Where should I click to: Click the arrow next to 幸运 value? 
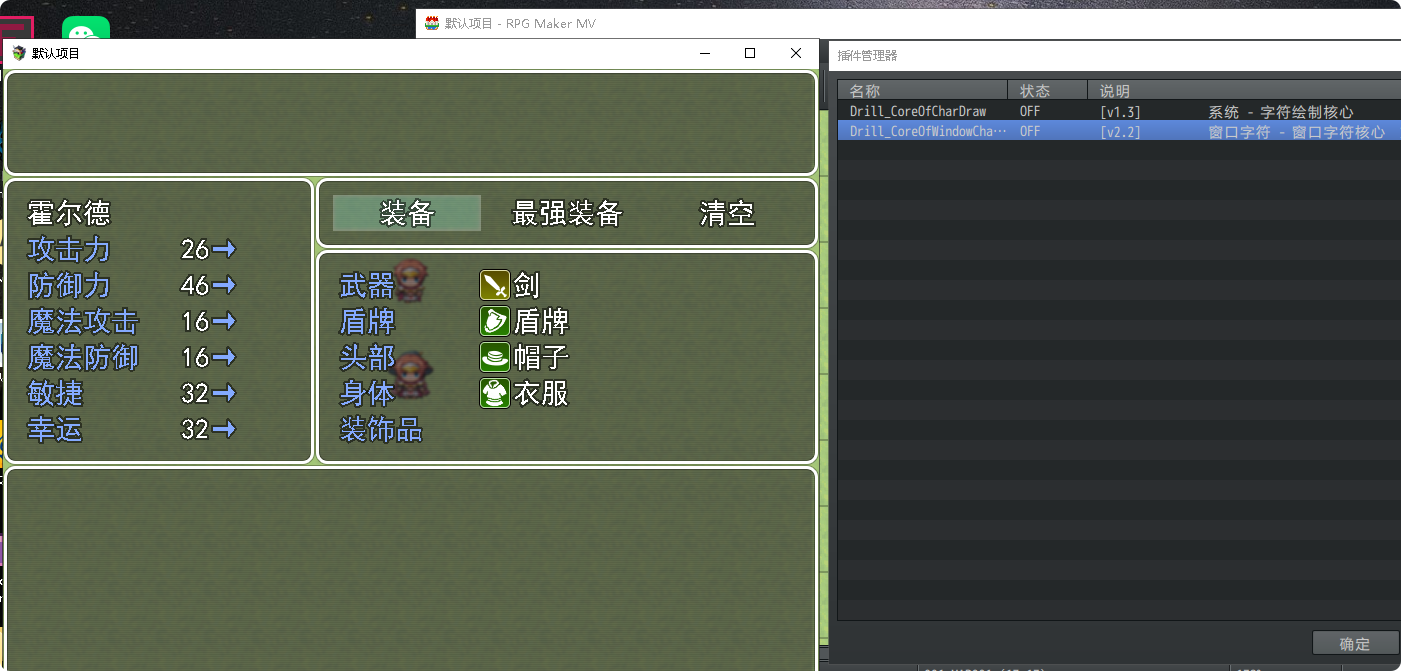(x=224, y=429)
